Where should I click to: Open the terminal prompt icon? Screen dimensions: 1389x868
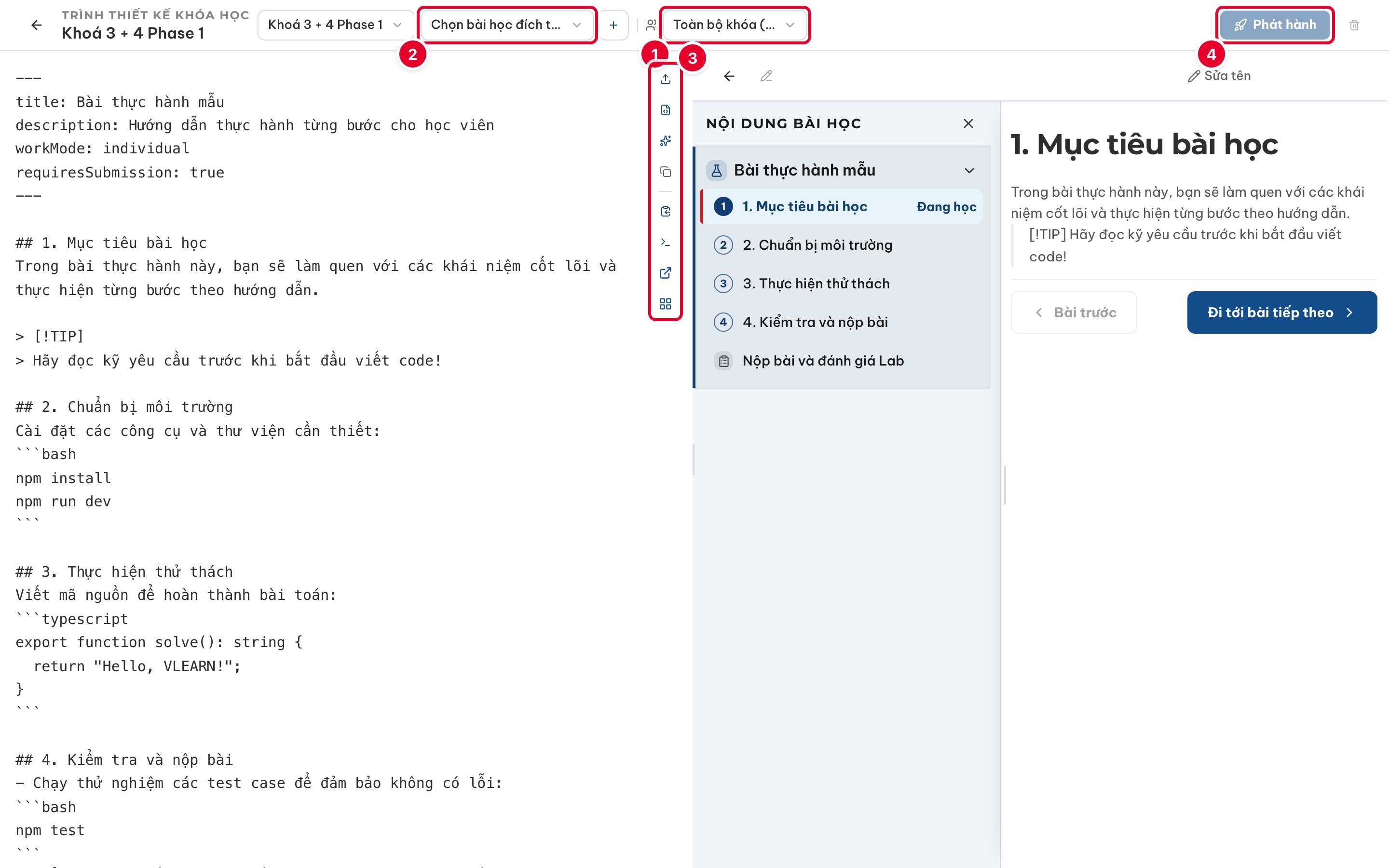665,242
